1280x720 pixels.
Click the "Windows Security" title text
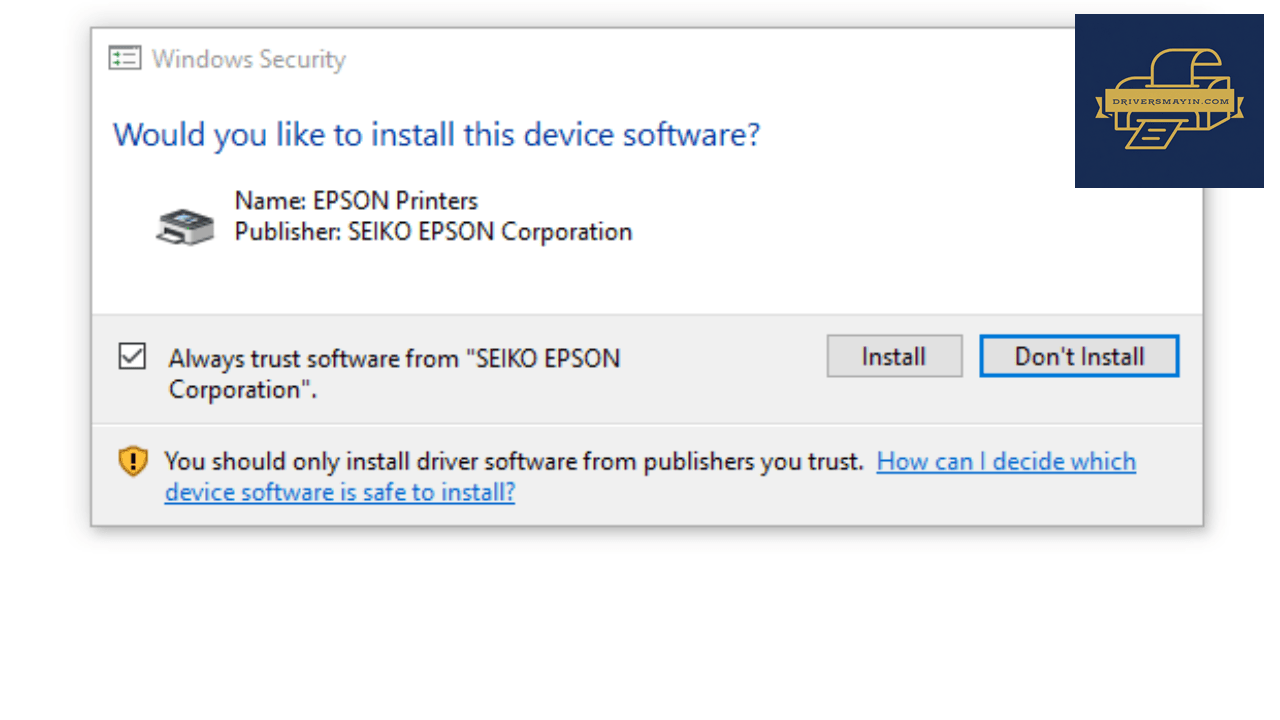pos(248,59)
